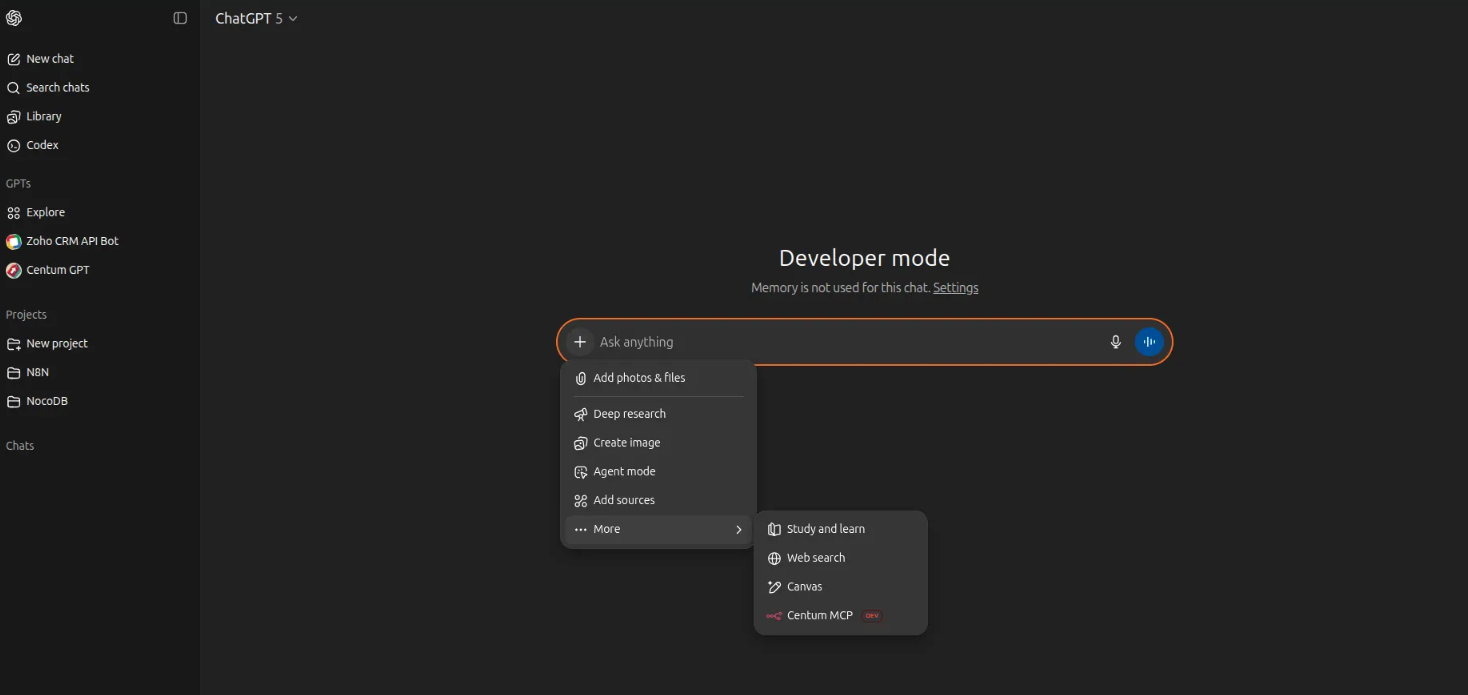Create a New project
This screenshot has height=695, width=1468.
(x=57, y=344)
